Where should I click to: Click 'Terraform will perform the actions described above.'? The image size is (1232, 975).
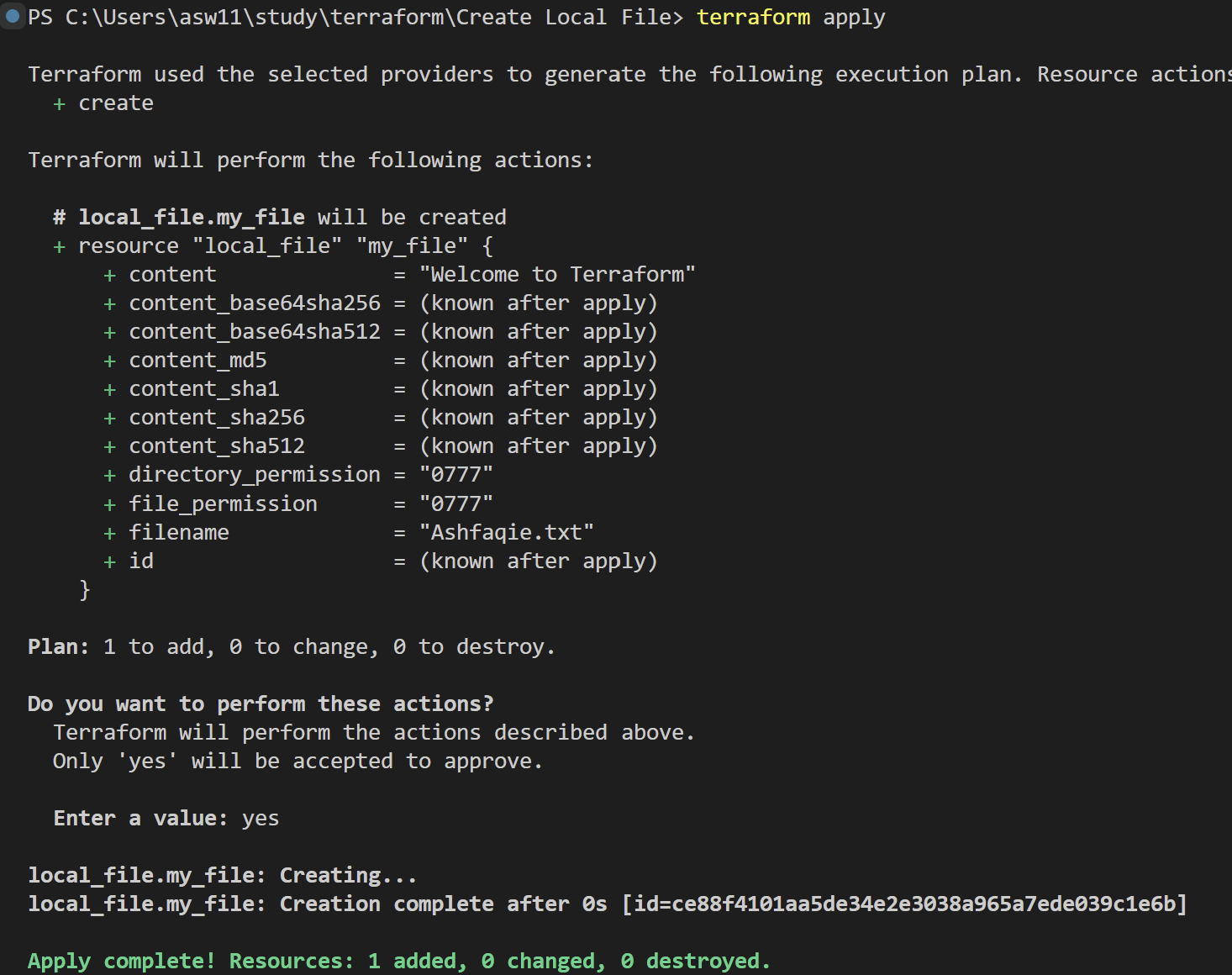374,733
